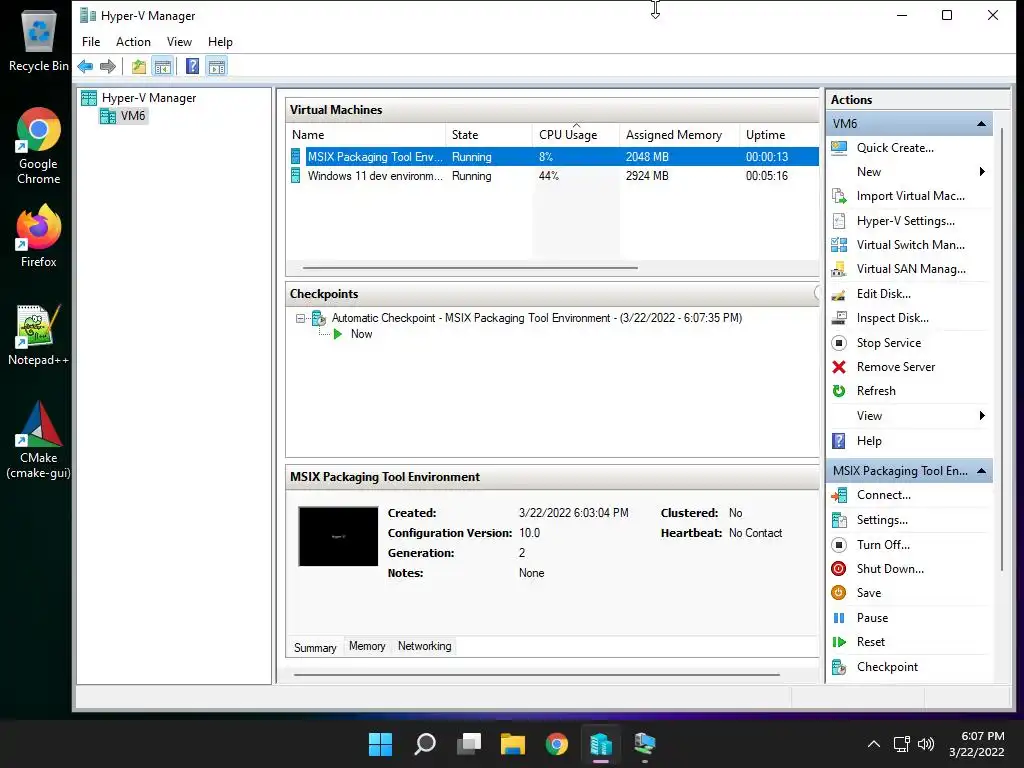Click the blue Help question mark toolbar icon
This screenshot has width=1024, height=768.
pyautogui.click(x=192, y=66)
